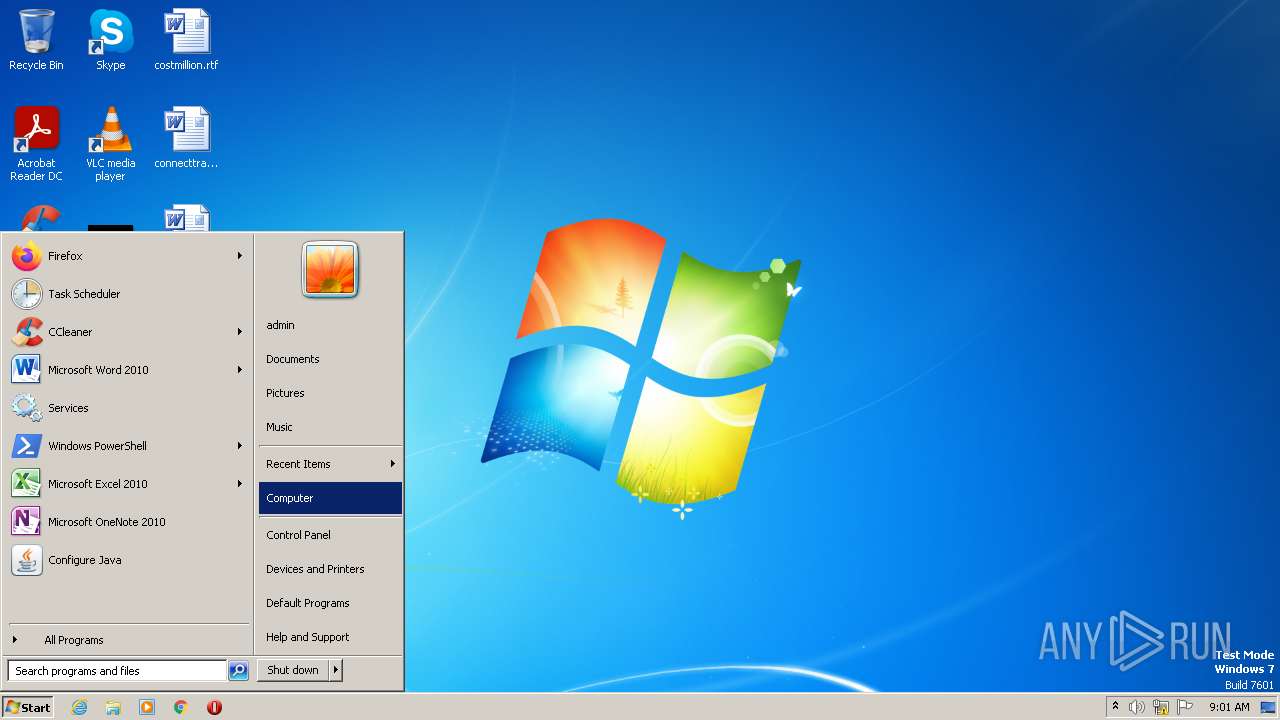Open Default Programs
The image size is (1280, 720).
(x=330, y=603)
